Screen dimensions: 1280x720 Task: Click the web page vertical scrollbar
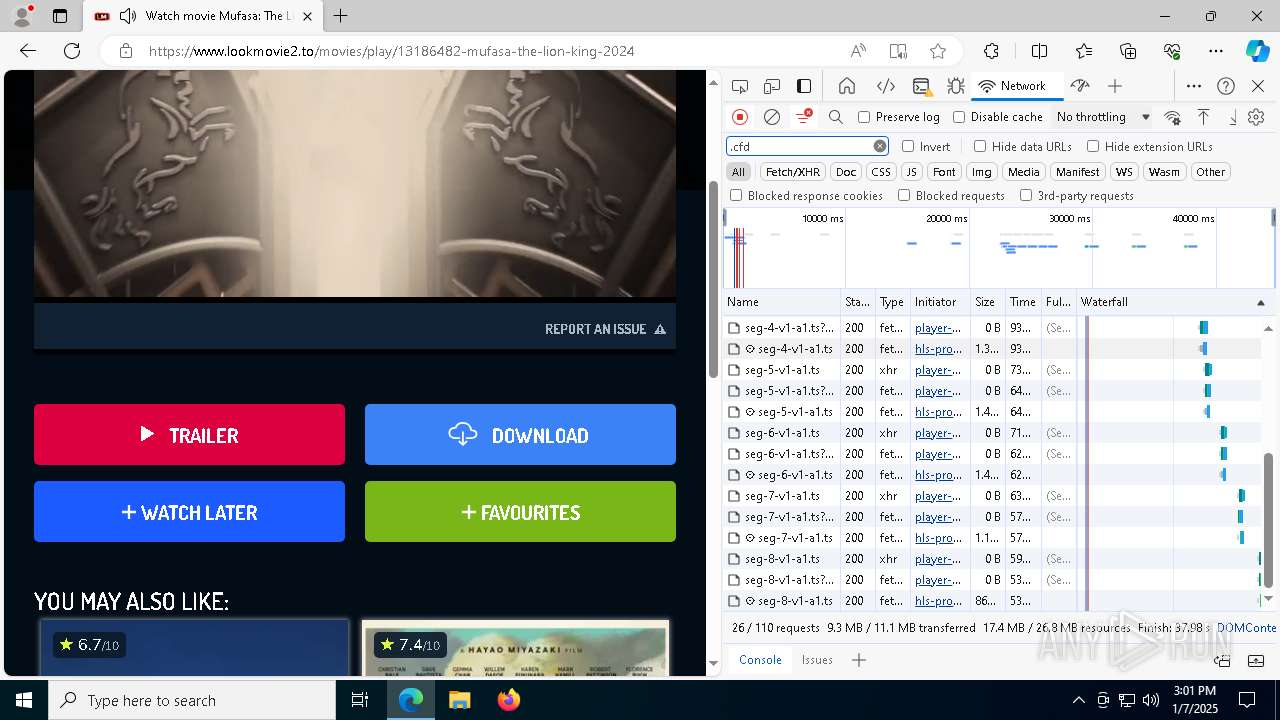713,280
